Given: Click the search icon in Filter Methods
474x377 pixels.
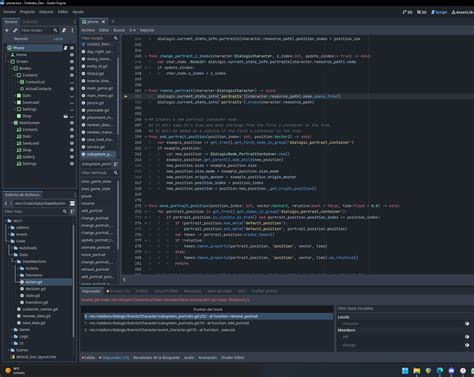Looking at the screenshot, I should coord(116,173).
